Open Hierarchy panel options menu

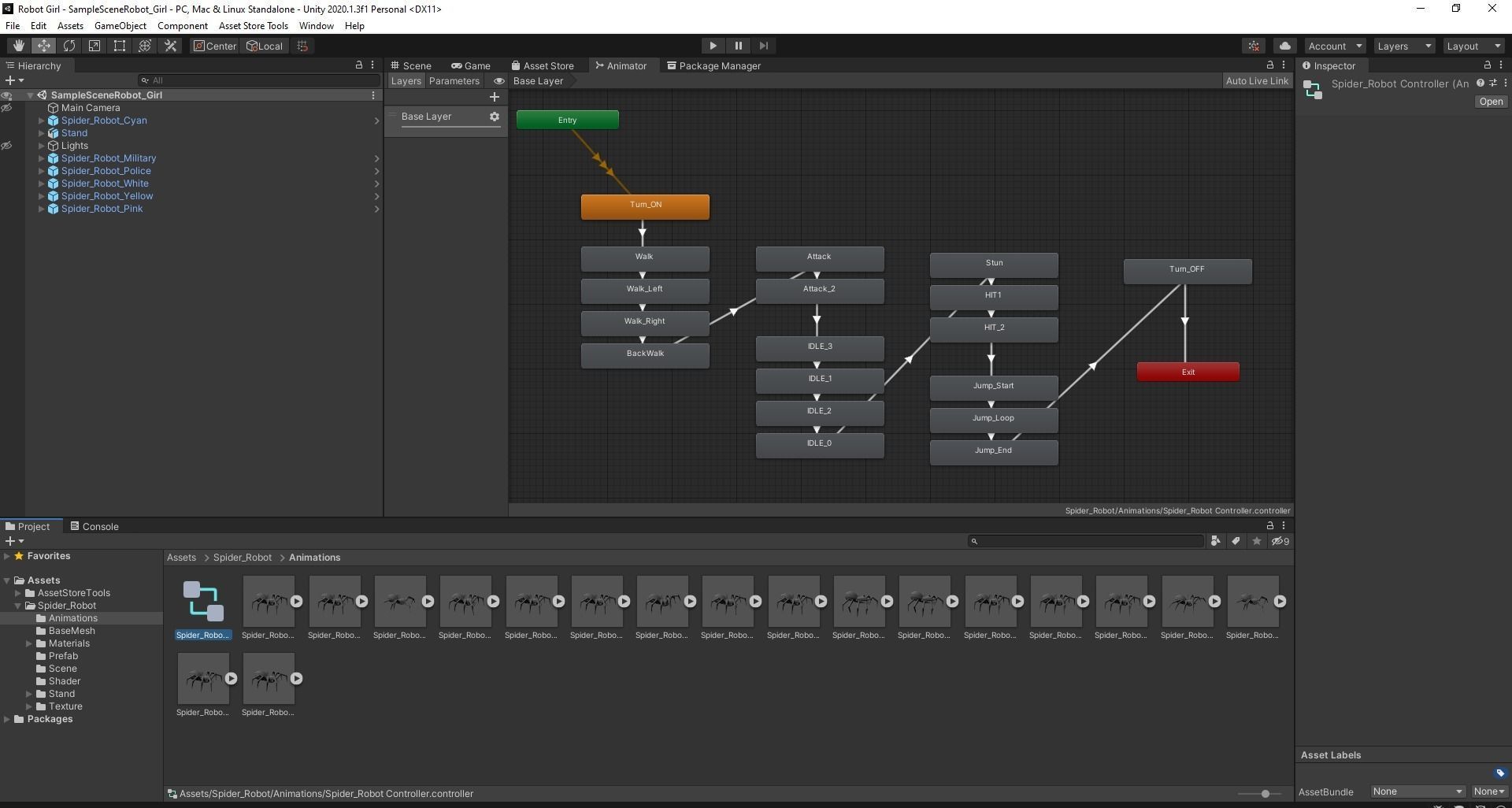pyautogui.click(x=372, y=65)
